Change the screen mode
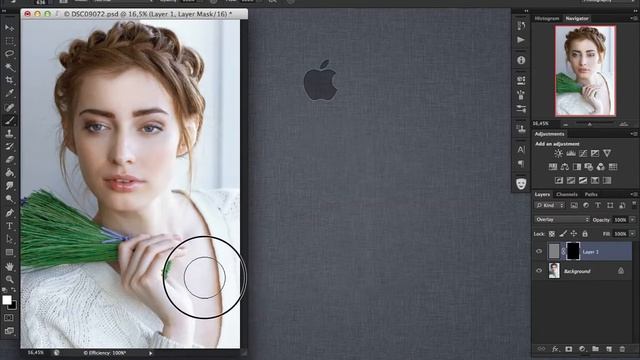Image resolution: width=640 pixels, height=360 pixels. click(x=9, y=331)
